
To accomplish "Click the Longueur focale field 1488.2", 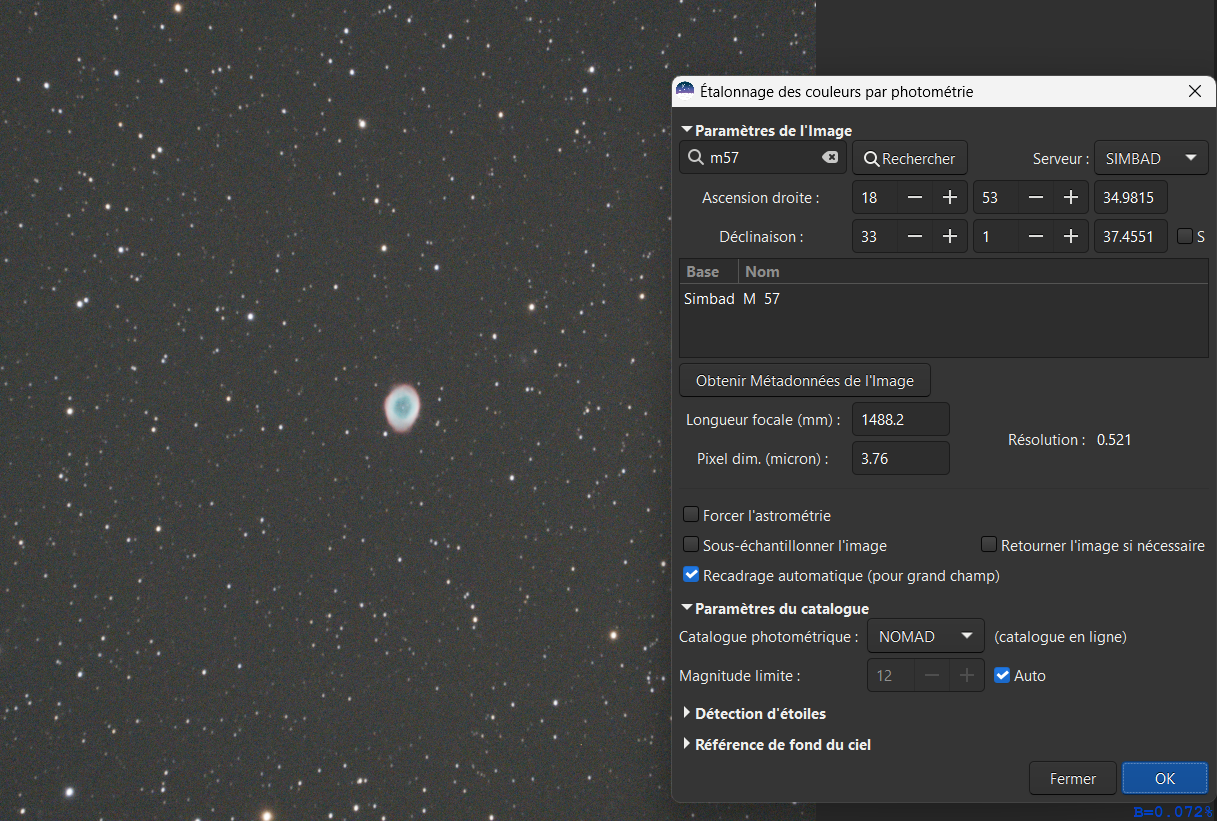I will click(900, 419).
